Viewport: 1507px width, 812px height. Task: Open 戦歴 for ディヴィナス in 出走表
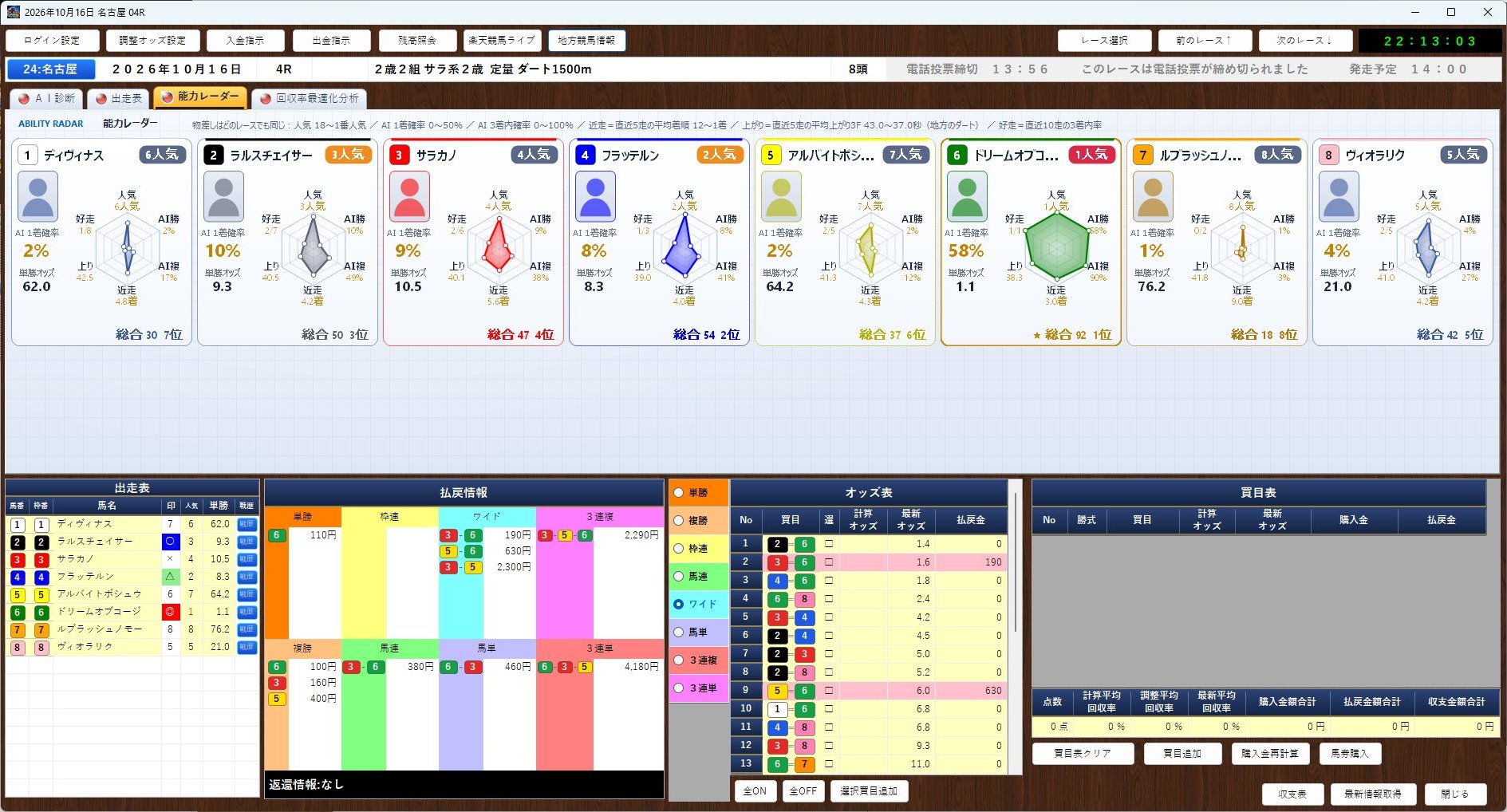247,524
